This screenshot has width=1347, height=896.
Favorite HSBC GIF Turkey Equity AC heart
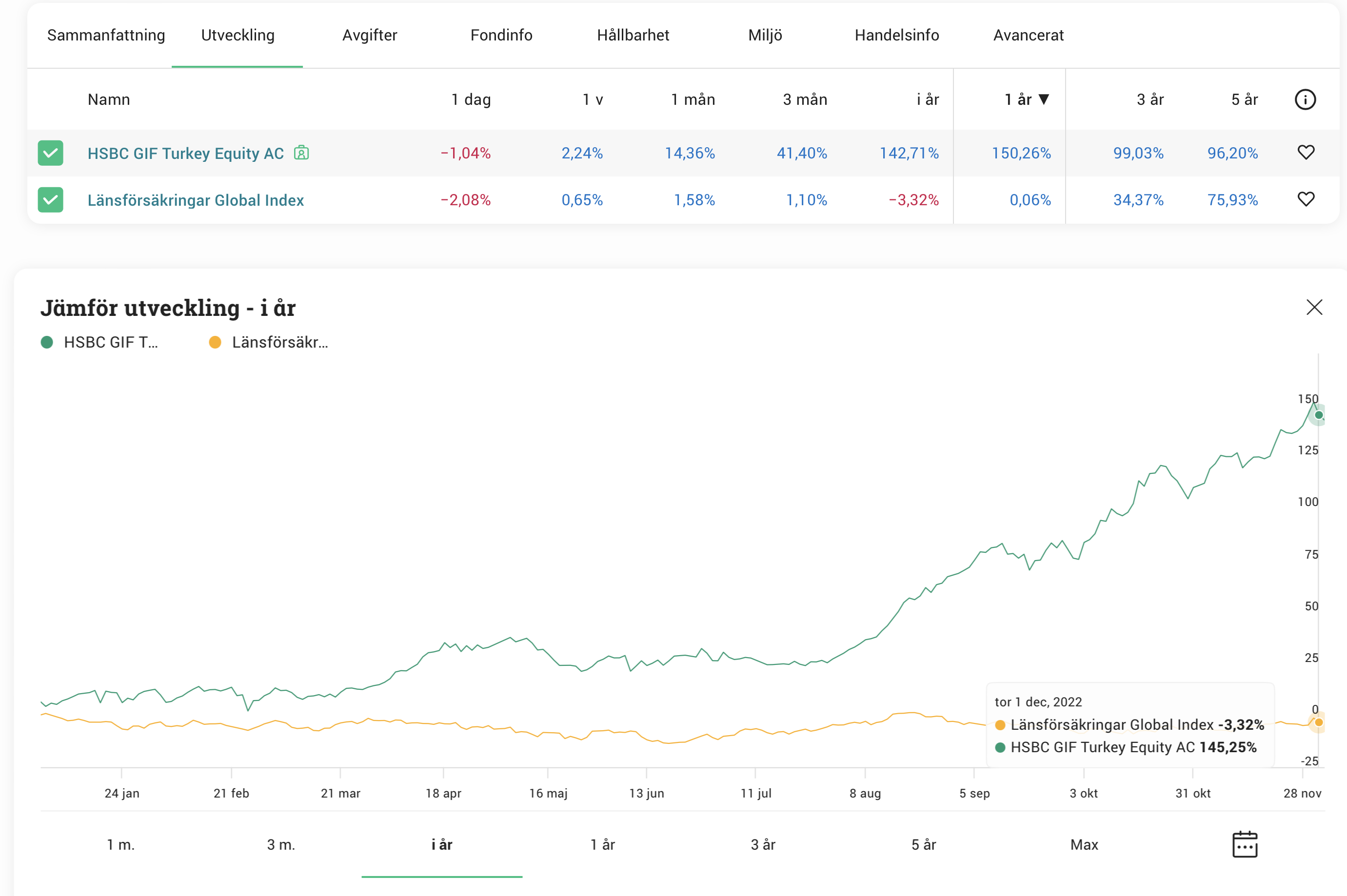tap(1306, 152)
